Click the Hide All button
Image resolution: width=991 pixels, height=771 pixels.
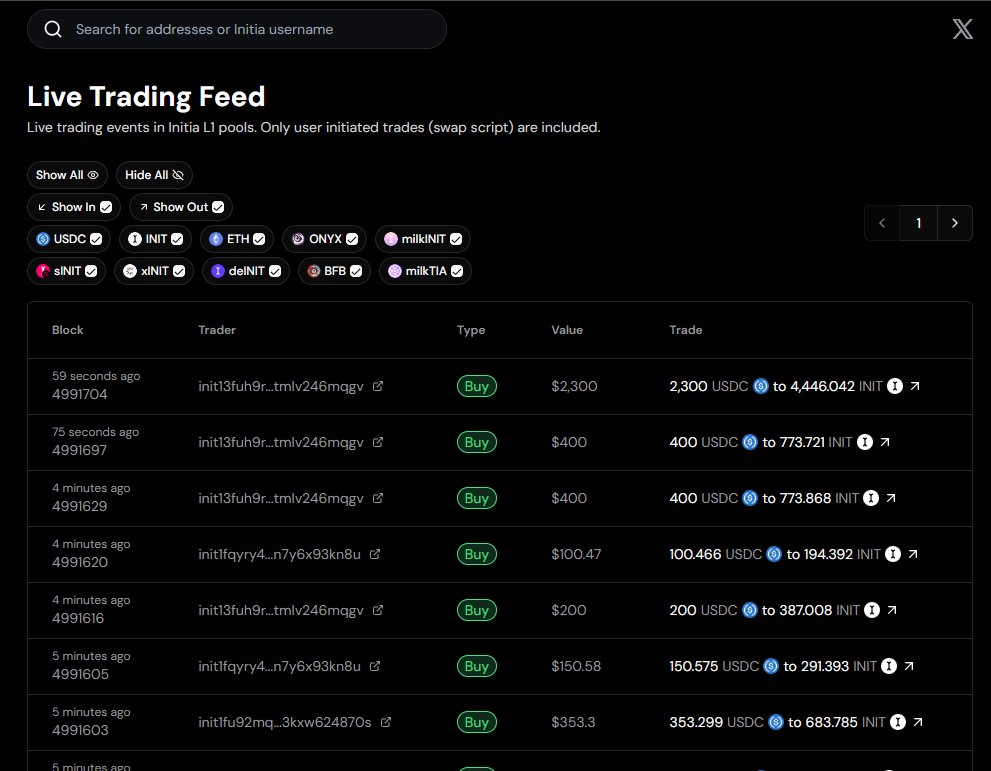coord(154,175)
